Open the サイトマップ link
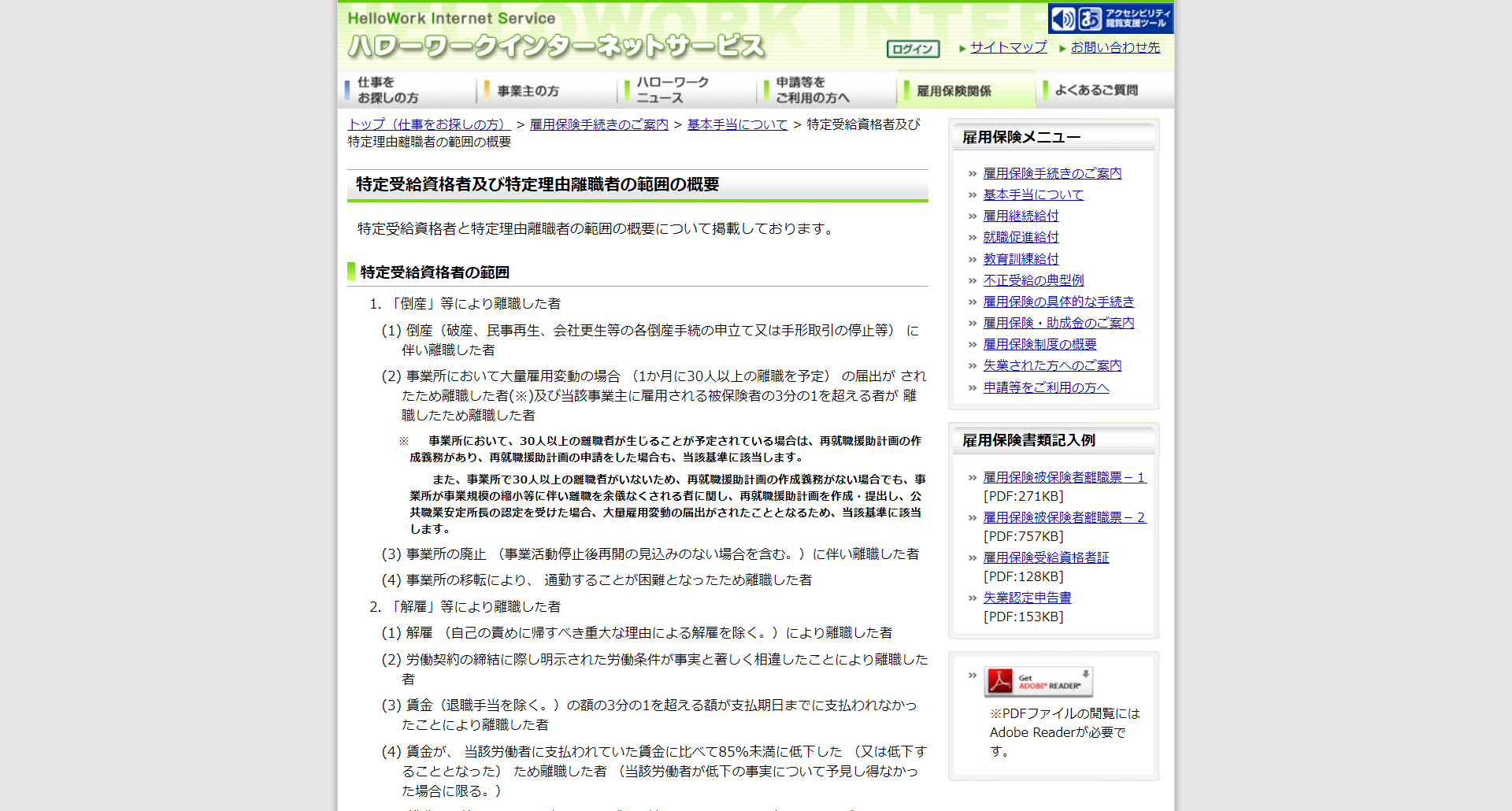This screenshot has width=1512, height=811. (1008, 47)
